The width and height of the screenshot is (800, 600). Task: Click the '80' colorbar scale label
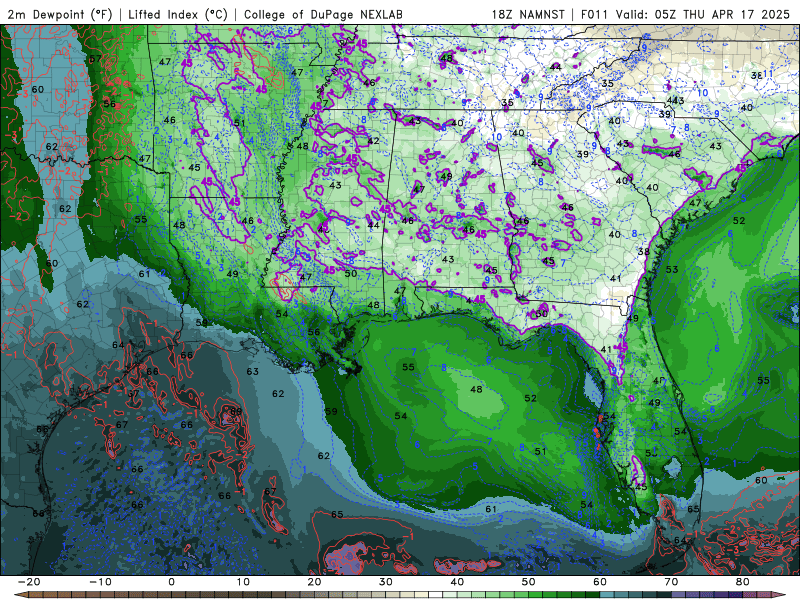click(x=743, y=582)
